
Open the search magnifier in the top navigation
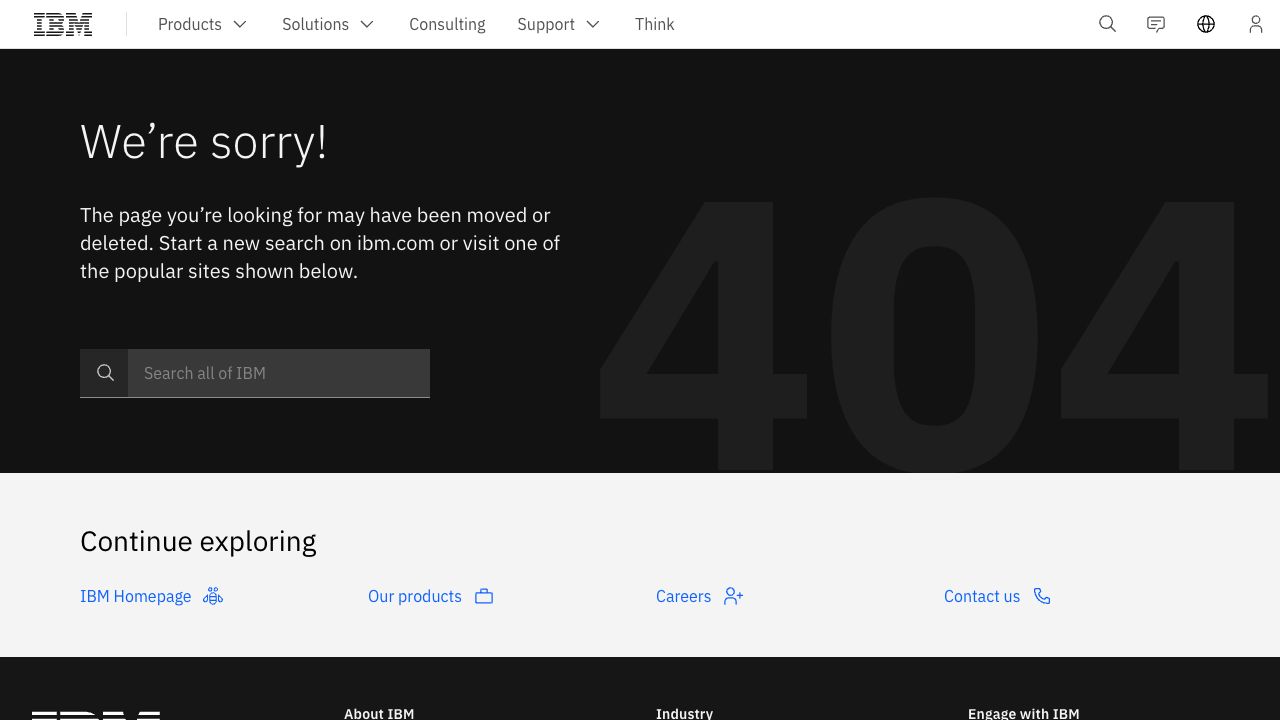(1107, 24)
